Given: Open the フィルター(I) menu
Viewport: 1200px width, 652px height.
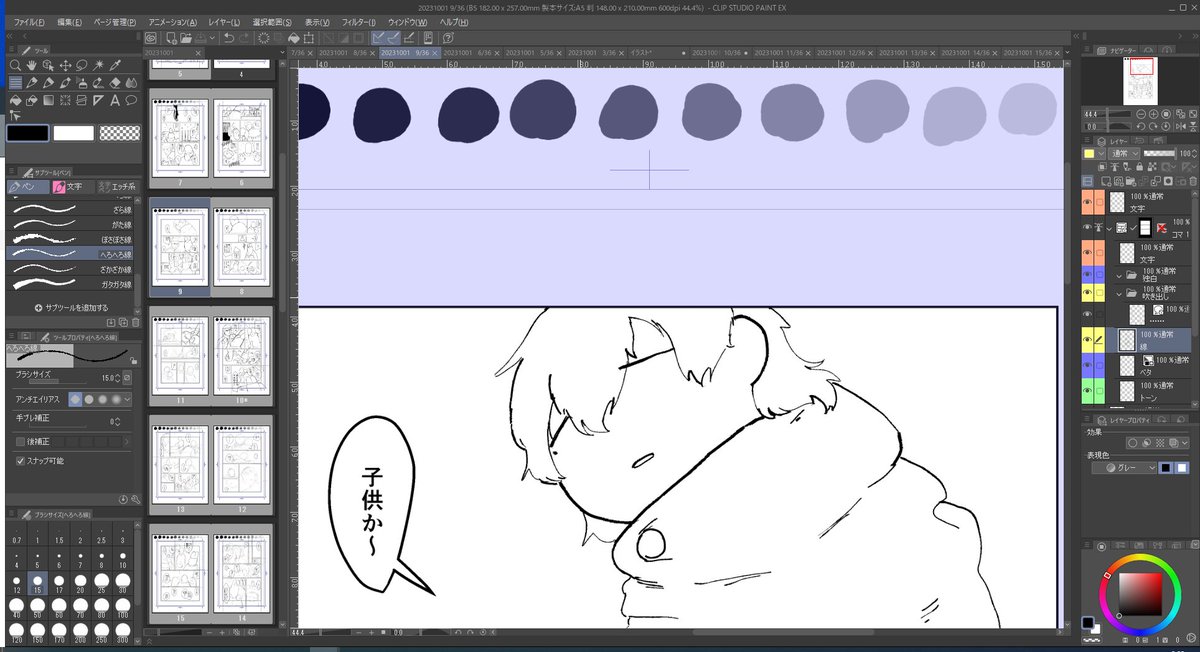Looking at the screenshot, I should pos(359,21).
